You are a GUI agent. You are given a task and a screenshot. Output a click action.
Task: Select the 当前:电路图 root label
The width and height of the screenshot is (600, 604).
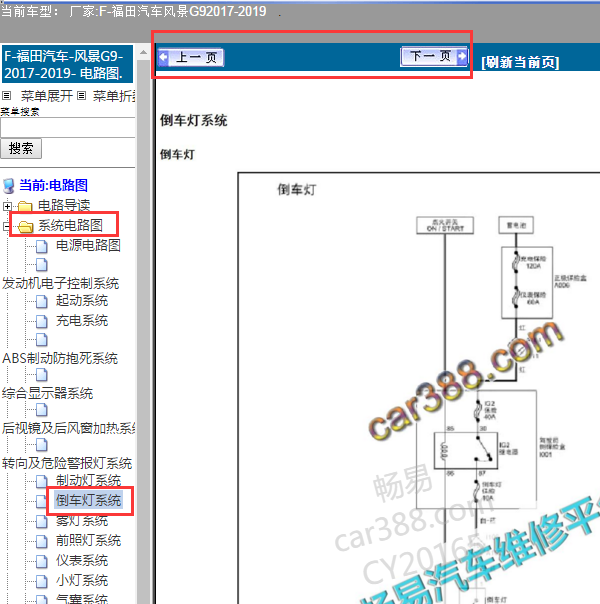coord(54,185)
